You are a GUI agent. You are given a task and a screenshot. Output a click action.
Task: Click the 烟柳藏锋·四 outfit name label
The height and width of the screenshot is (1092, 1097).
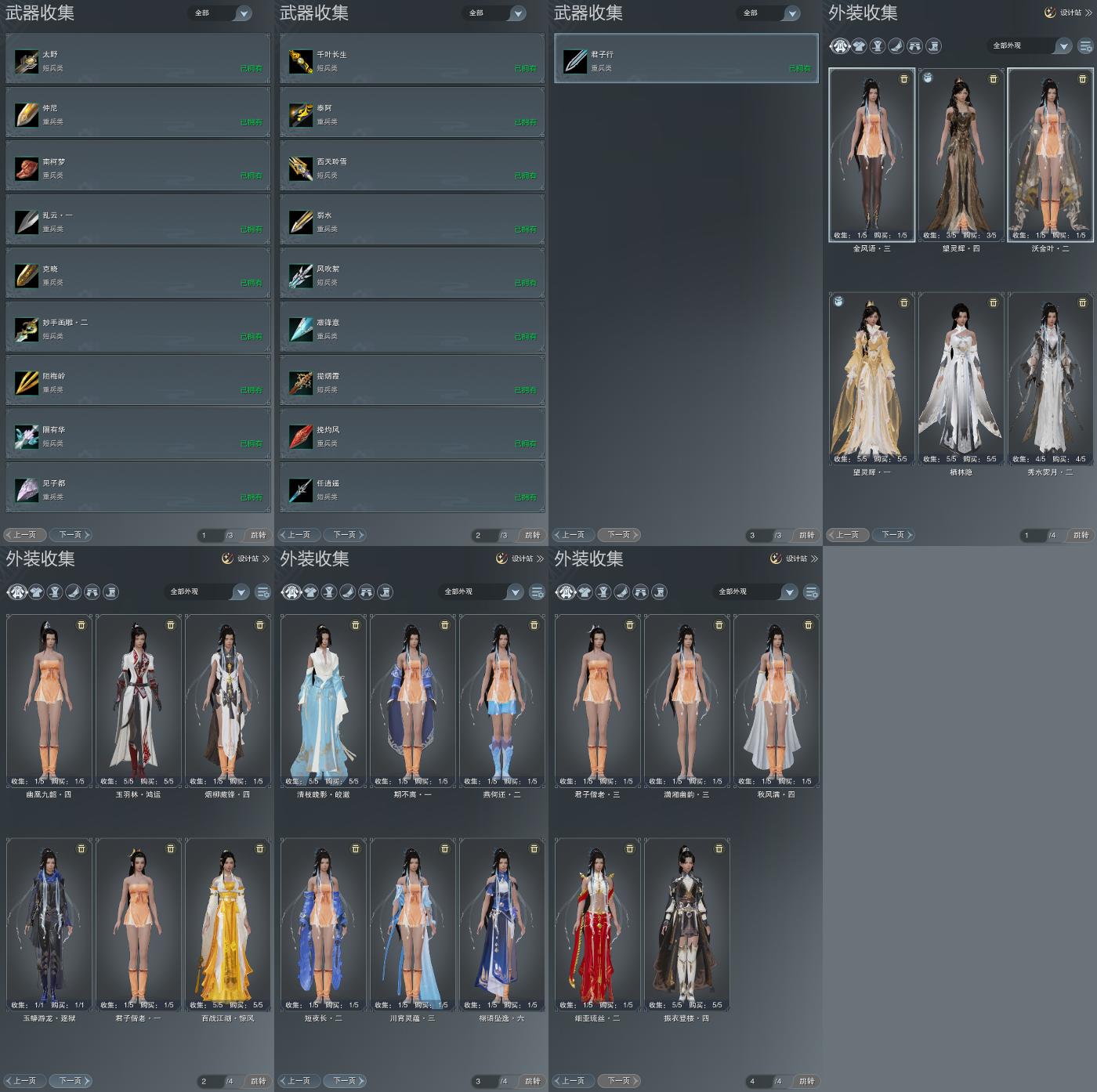(228, 794)
